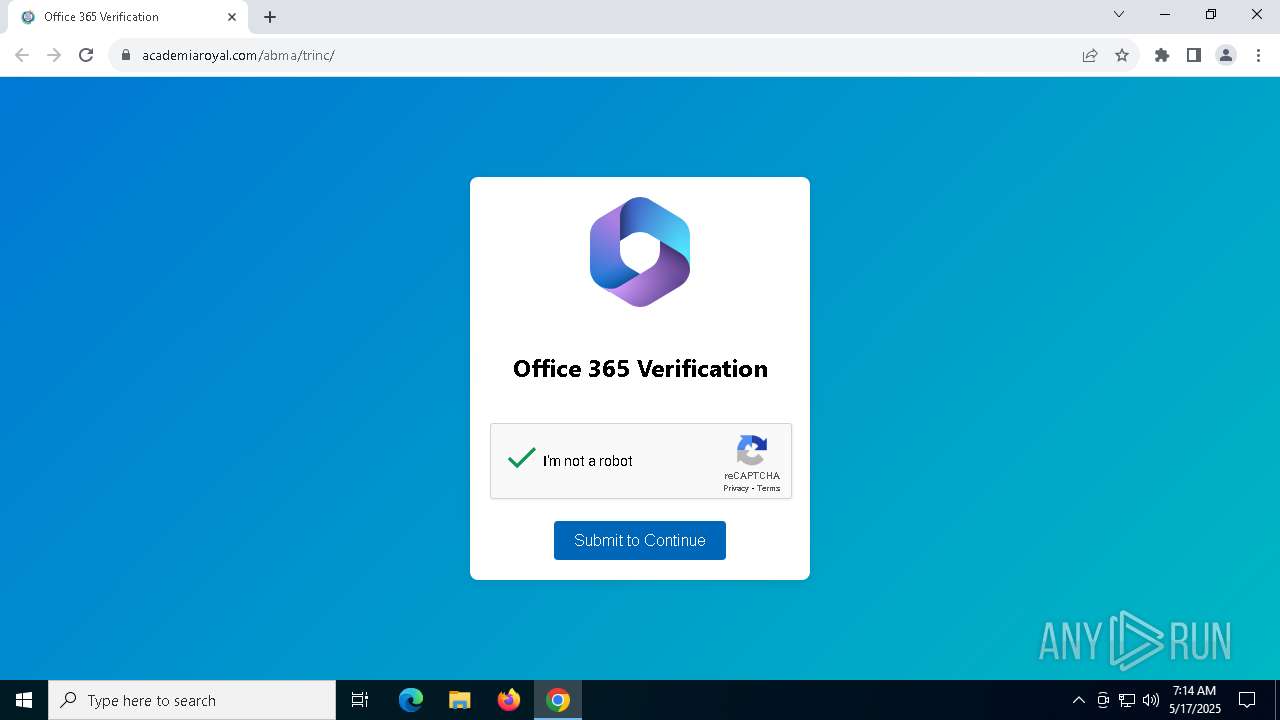Click the Office 365 logo image

click(x=640, y=252)
